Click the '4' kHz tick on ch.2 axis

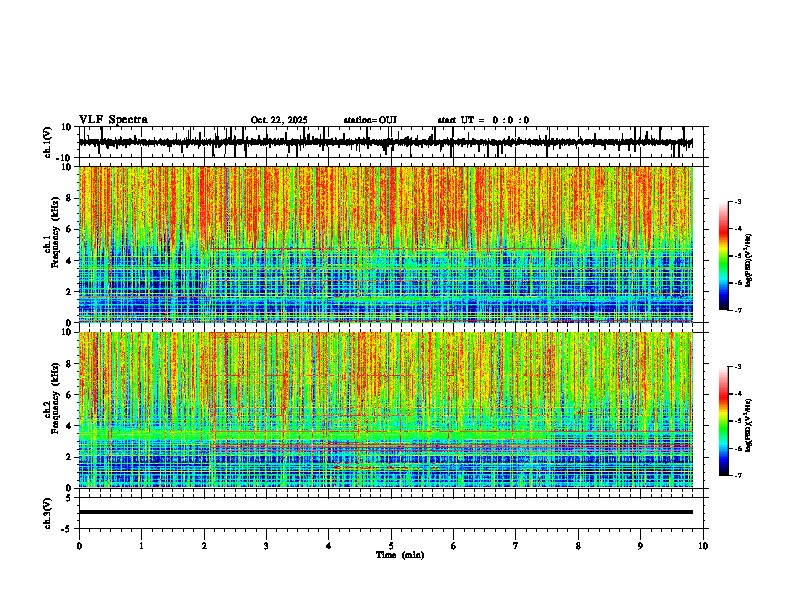click(70, 426)
